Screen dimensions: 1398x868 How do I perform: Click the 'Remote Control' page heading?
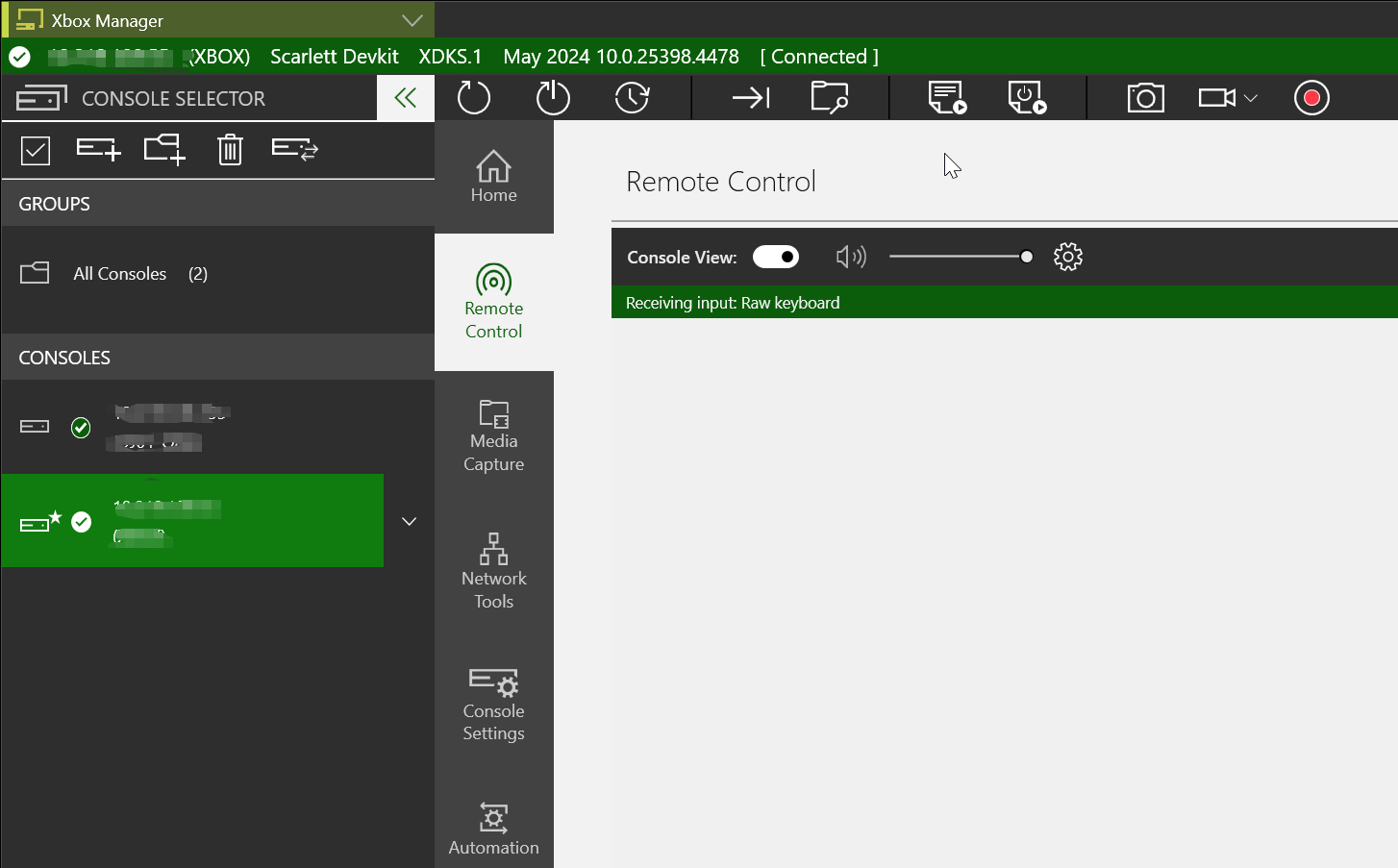point(721,182)
